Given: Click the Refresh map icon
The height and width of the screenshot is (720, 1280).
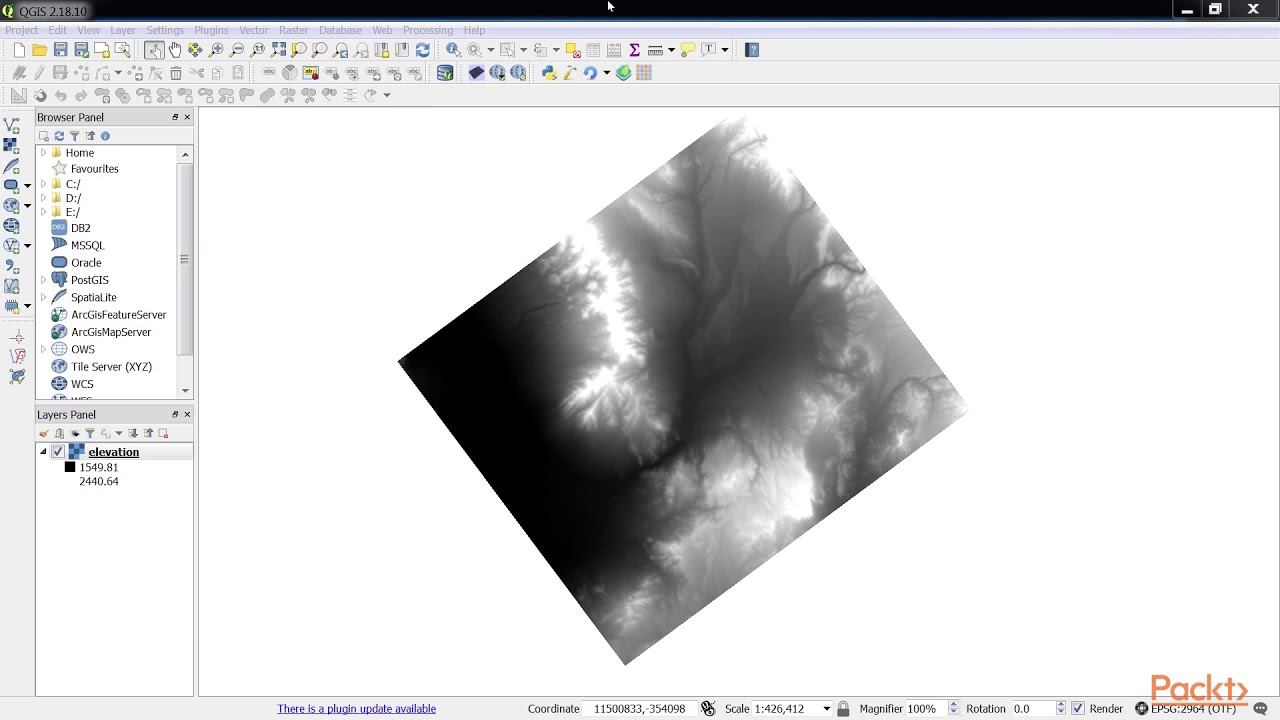Looking at the screenshot, I should point(423,50).
